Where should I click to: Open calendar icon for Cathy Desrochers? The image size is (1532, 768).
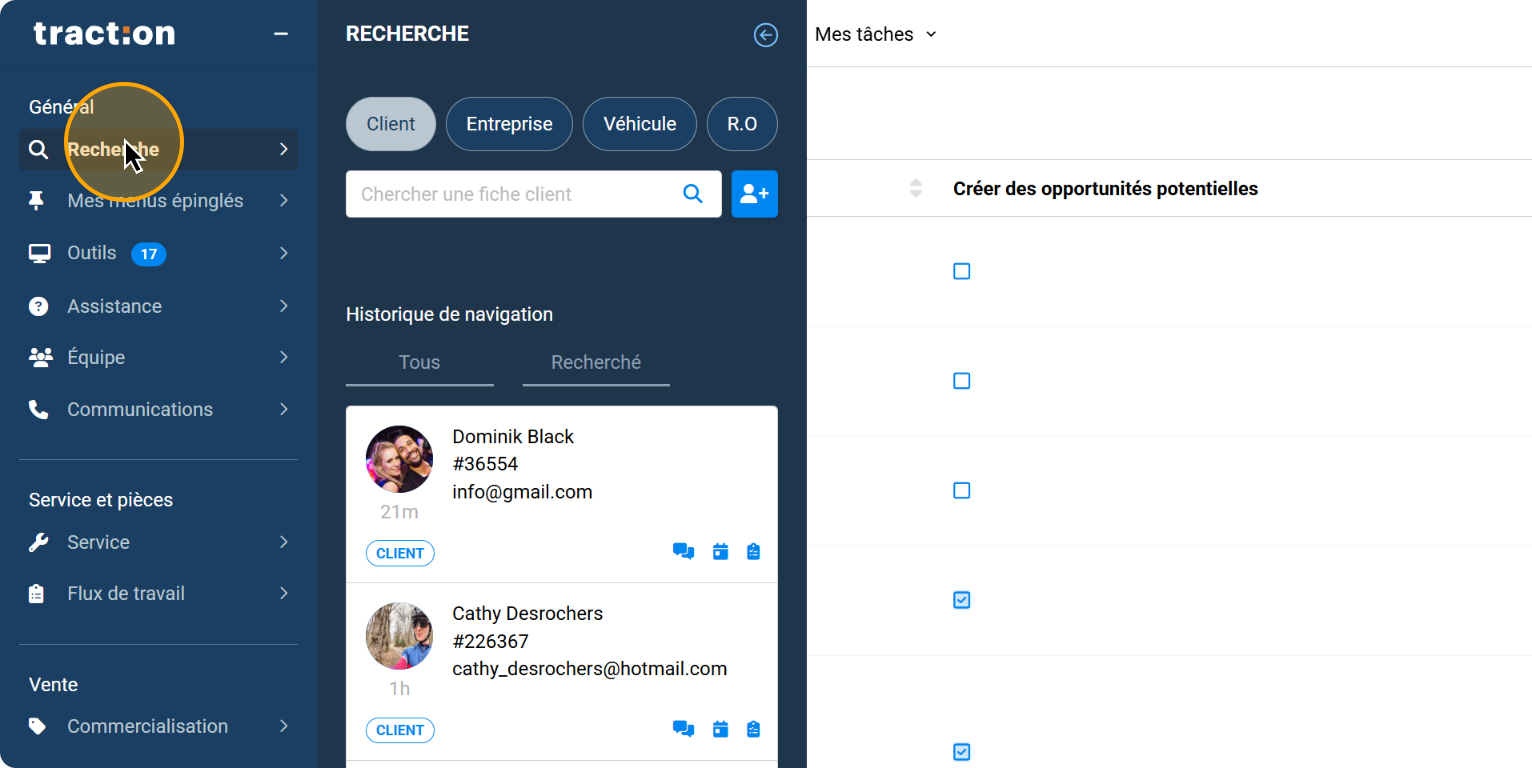(x=720, y=729)
